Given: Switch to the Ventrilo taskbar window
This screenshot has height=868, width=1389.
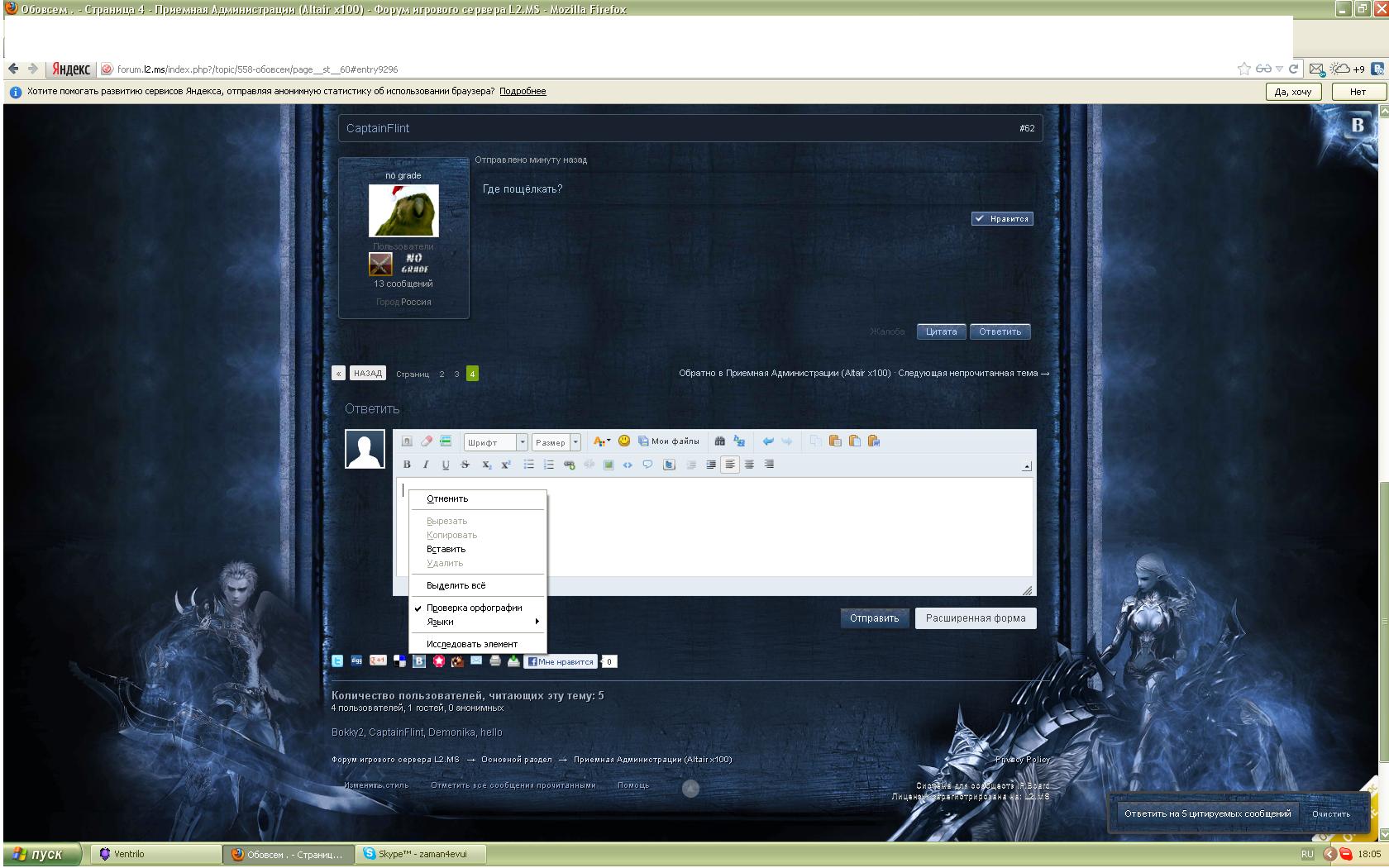Looking at the screenshot, I should point(155,855).
